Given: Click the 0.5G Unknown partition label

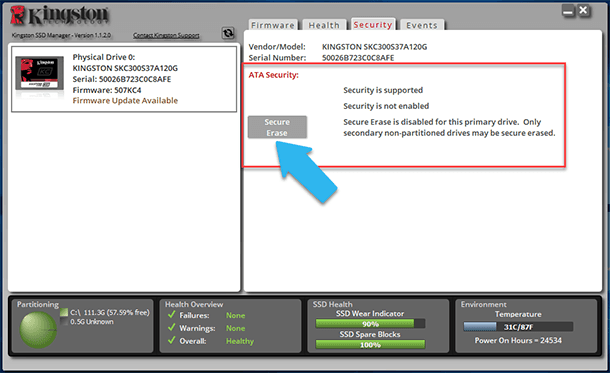Looking at the screenshot, I should pyautogui.click(x=92, y=322).
